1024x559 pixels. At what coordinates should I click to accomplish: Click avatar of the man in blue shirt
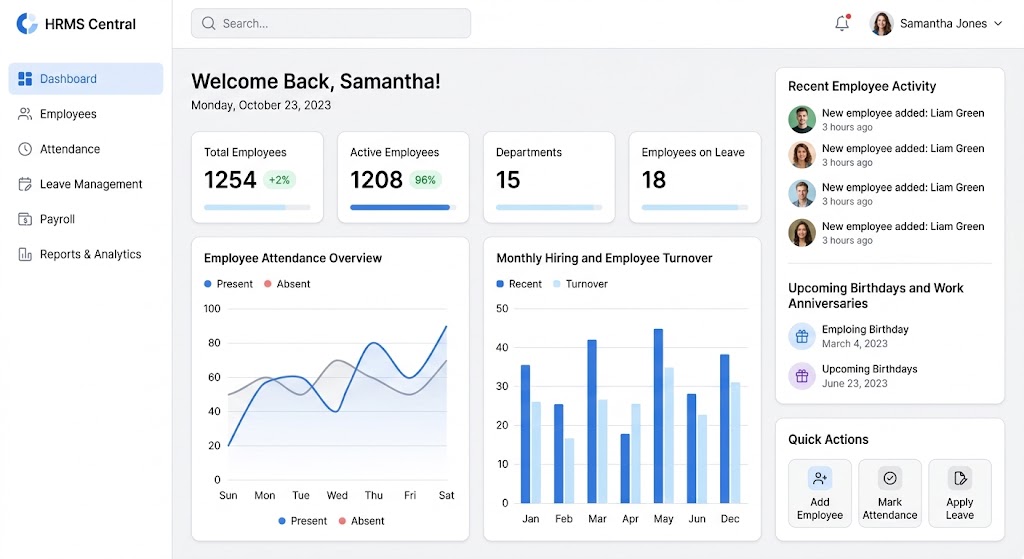[x=802, y=194]
